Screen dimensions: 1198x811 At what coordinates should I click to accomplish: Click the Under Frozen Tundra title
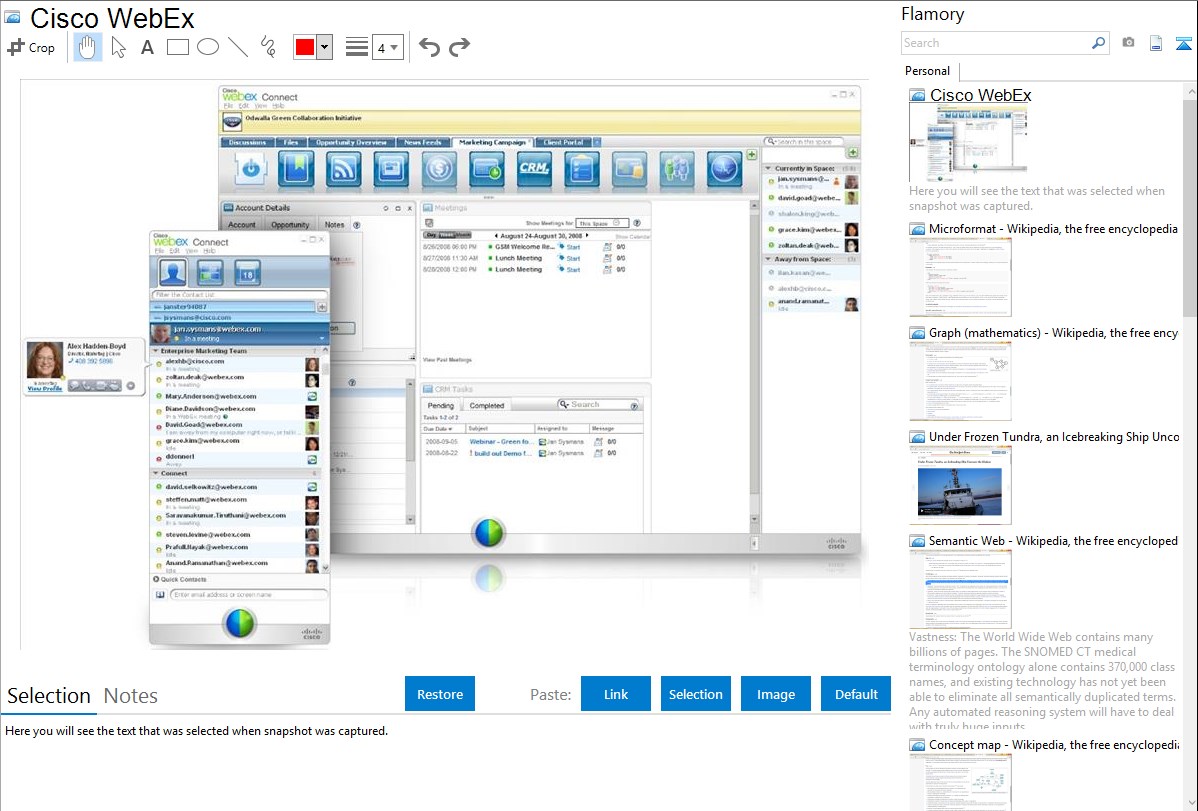pyautogui.click(x=1054, y=436)
